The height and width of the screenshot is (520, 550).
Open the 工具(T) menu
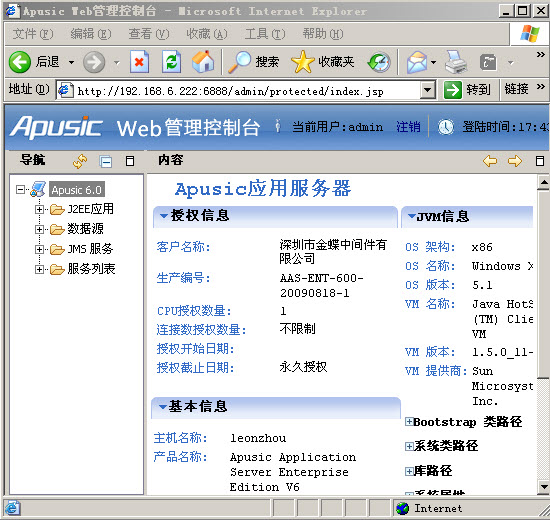pos(265,34)
